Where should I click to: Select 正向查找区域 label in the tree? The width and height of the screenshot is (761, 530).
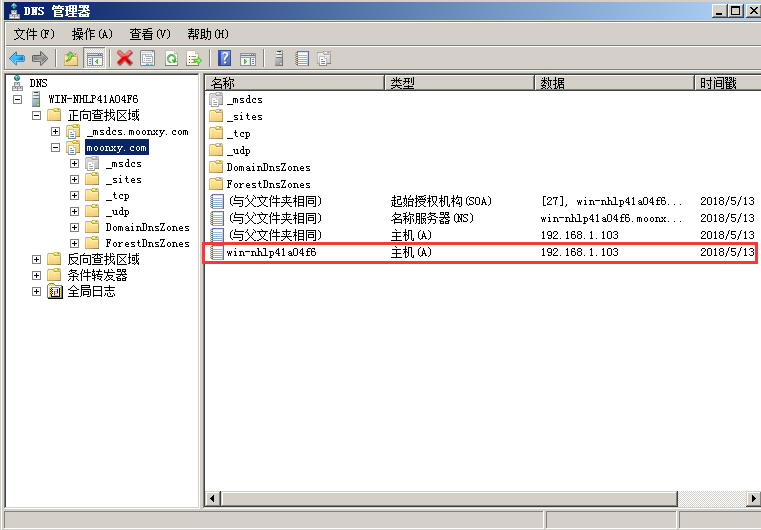pyautogui.click(x=103, y=115)
